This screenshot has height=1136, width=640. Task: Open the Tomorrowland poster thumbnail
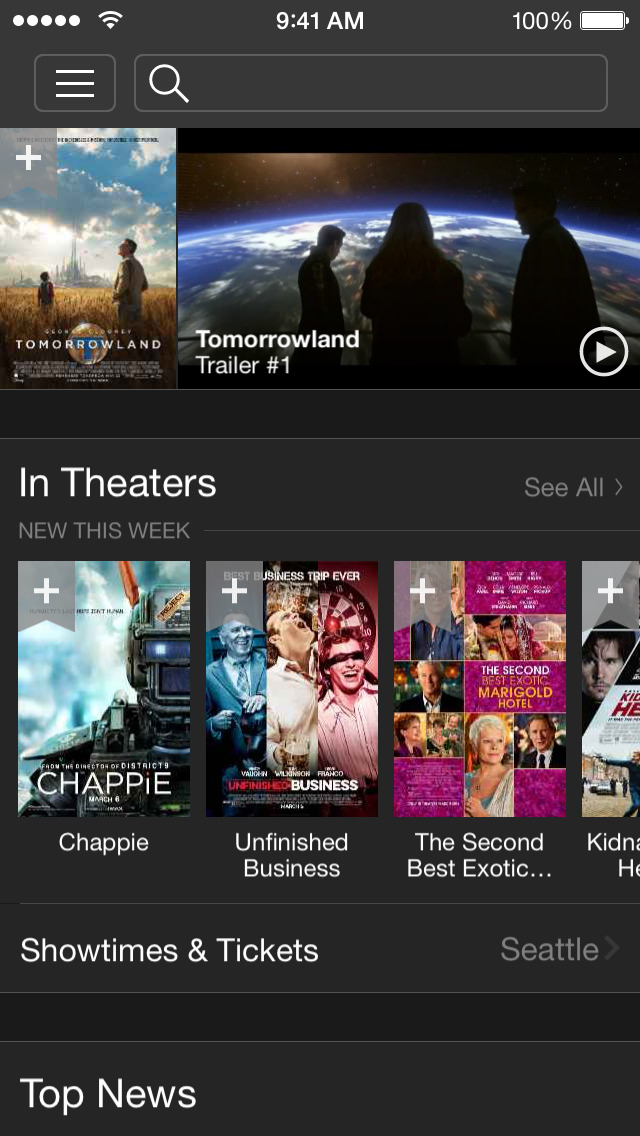point(88,259)
